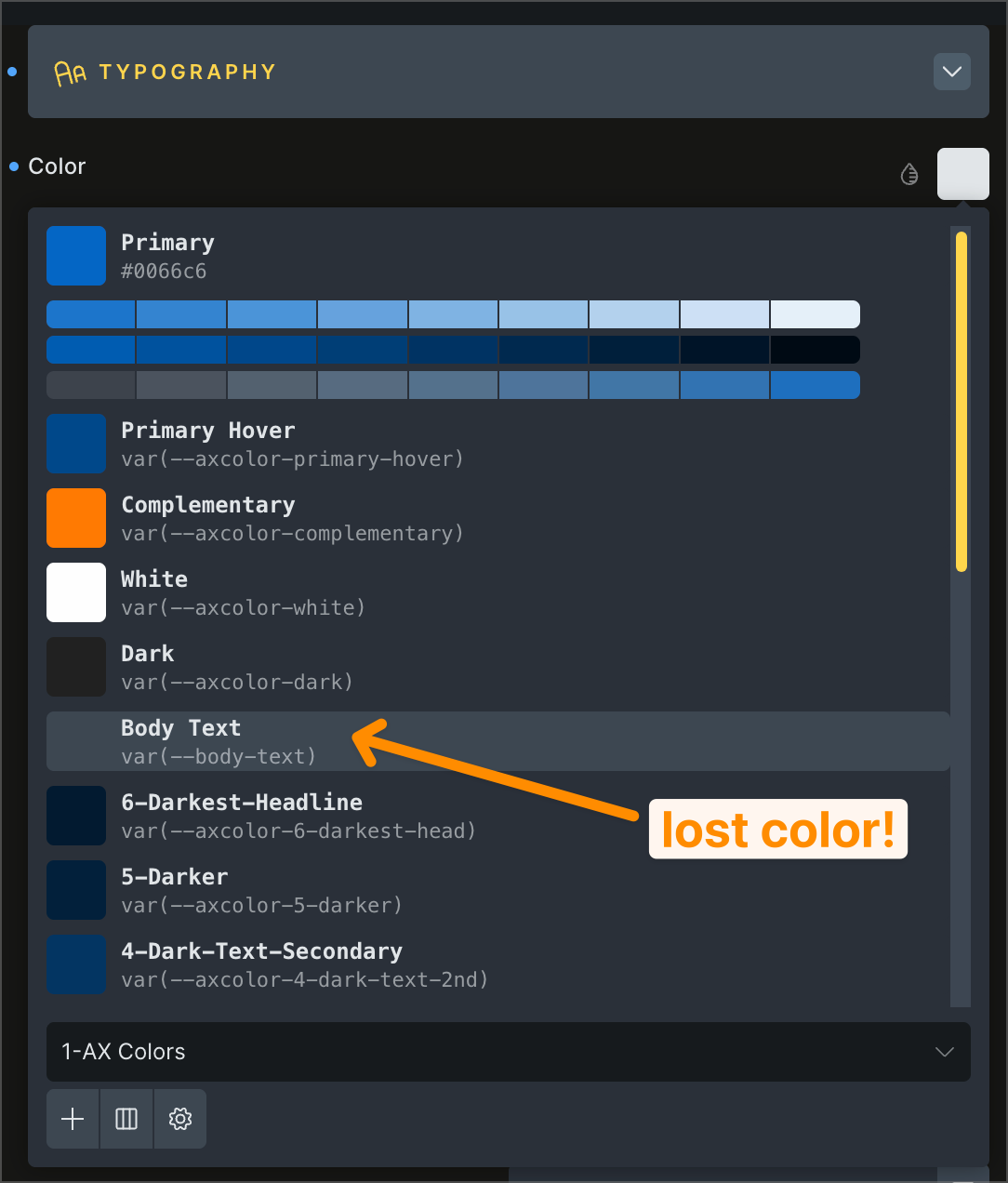
Task: Choose the Primary Hover color
Action: [x=76, y=444]
